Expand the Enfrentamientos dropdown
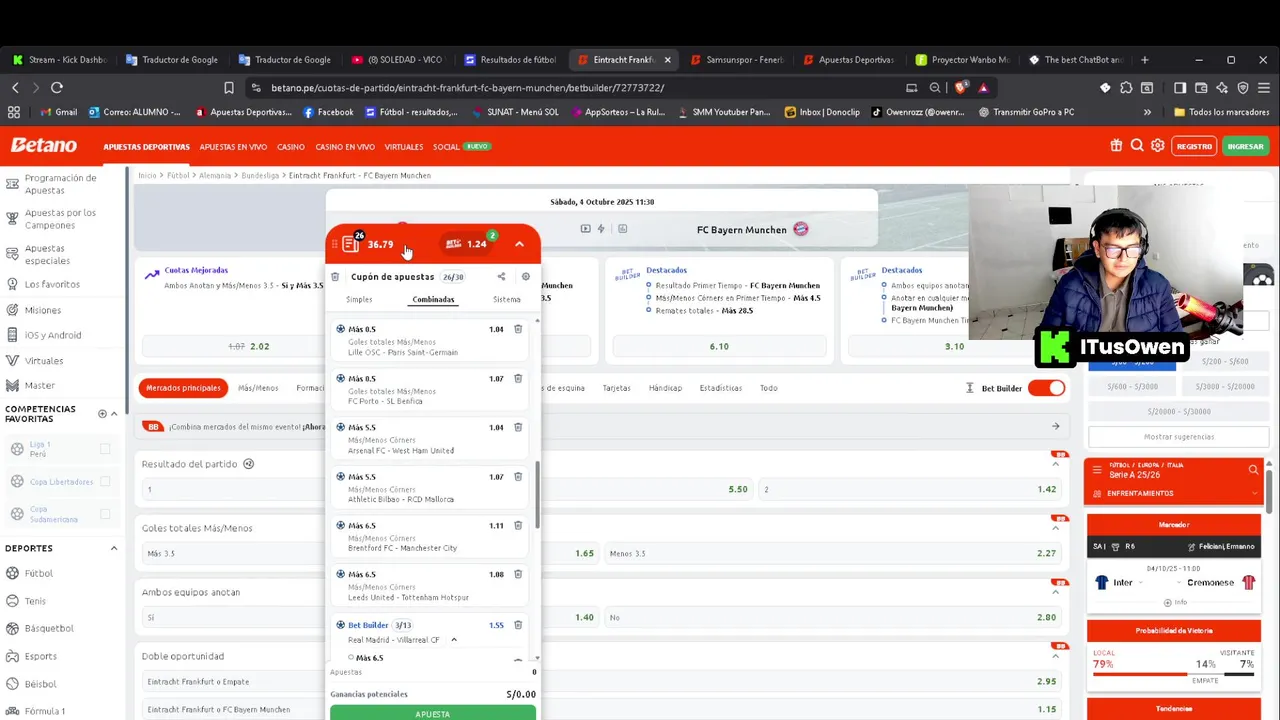 (1254, 493)
